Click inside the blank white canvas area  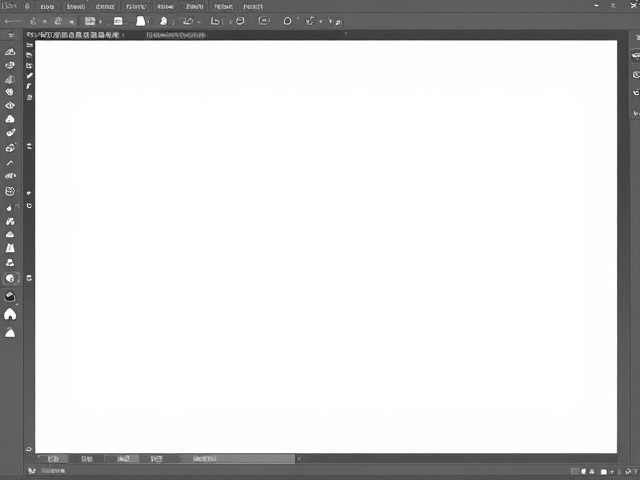pos(326,247)
